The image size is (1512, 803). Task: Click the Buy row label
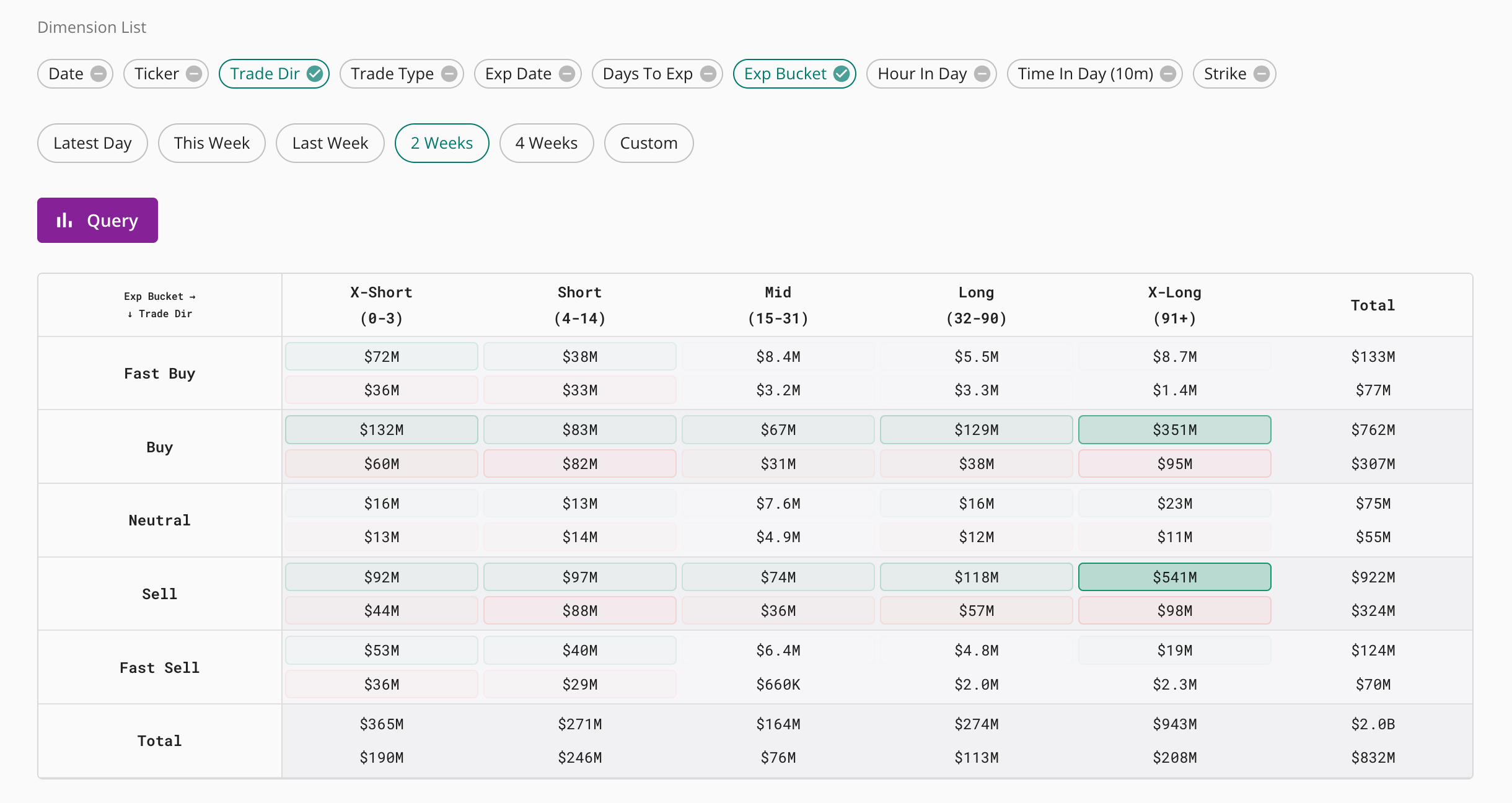[x=160, y=447]
